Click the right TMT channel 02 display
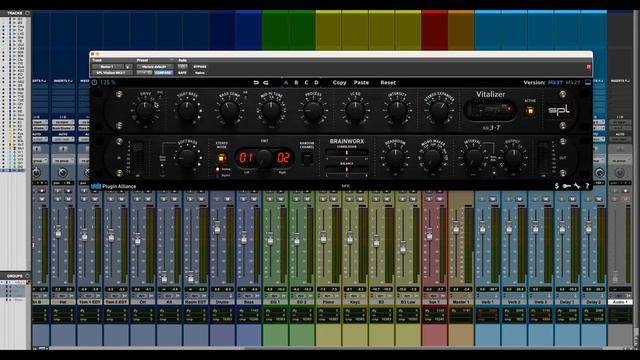Viewport: 640px width, 360px height. (x=283, y=158)
